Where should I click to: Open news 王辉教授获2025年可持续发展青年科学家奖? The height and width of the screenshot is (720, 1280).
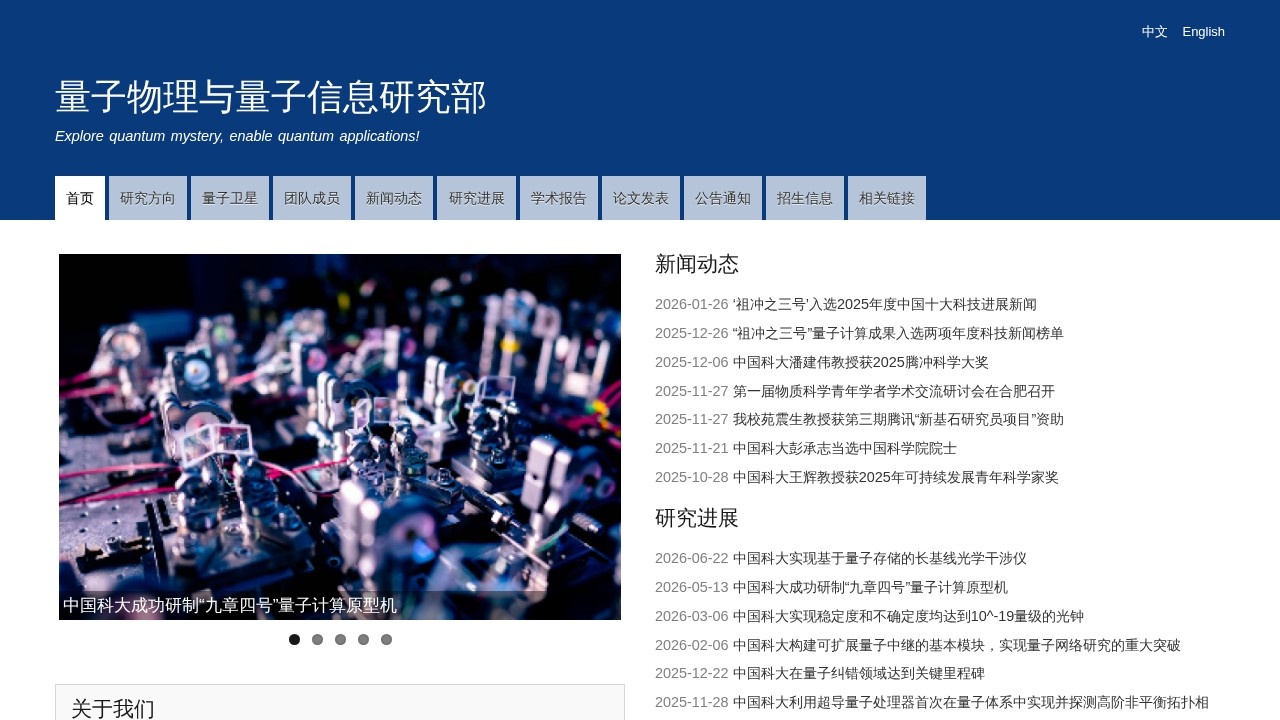click(896, 477)
